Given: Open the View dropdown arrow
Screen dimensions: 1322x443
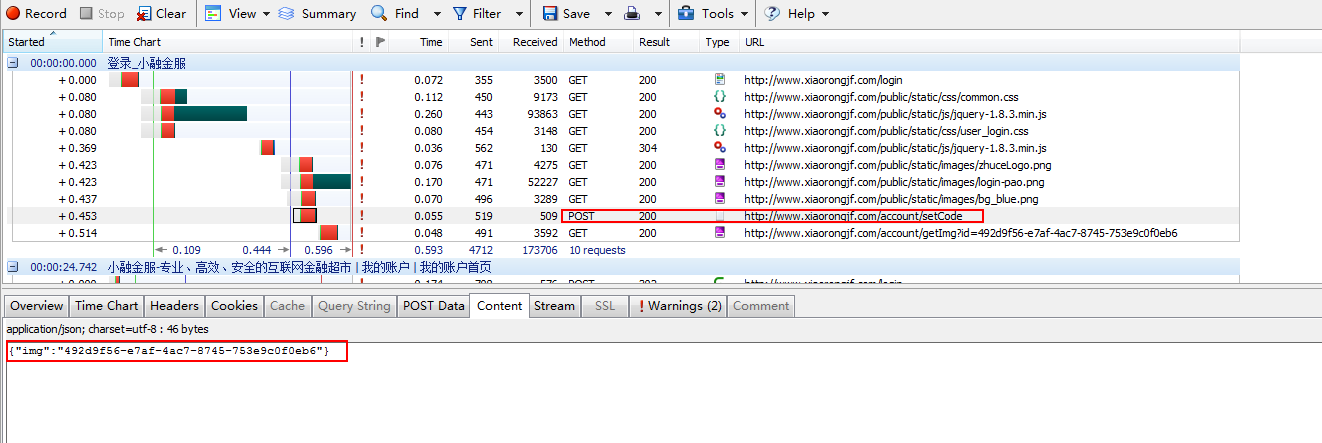Looking at the screenshot, I should [x=266, y=14].
